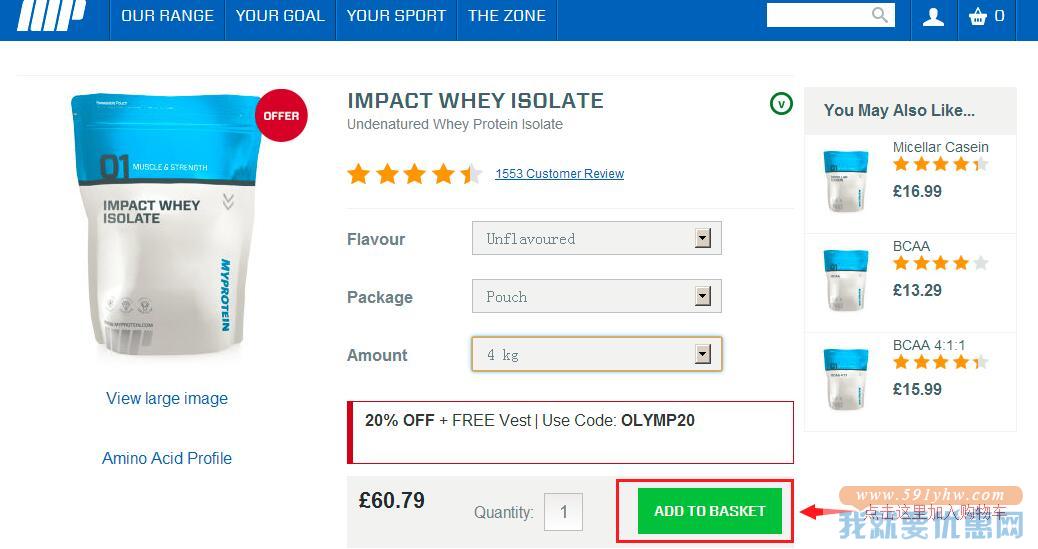1038x549 pixels.
Task: Click the search magnifier icon
Action: tap(879, 15)
